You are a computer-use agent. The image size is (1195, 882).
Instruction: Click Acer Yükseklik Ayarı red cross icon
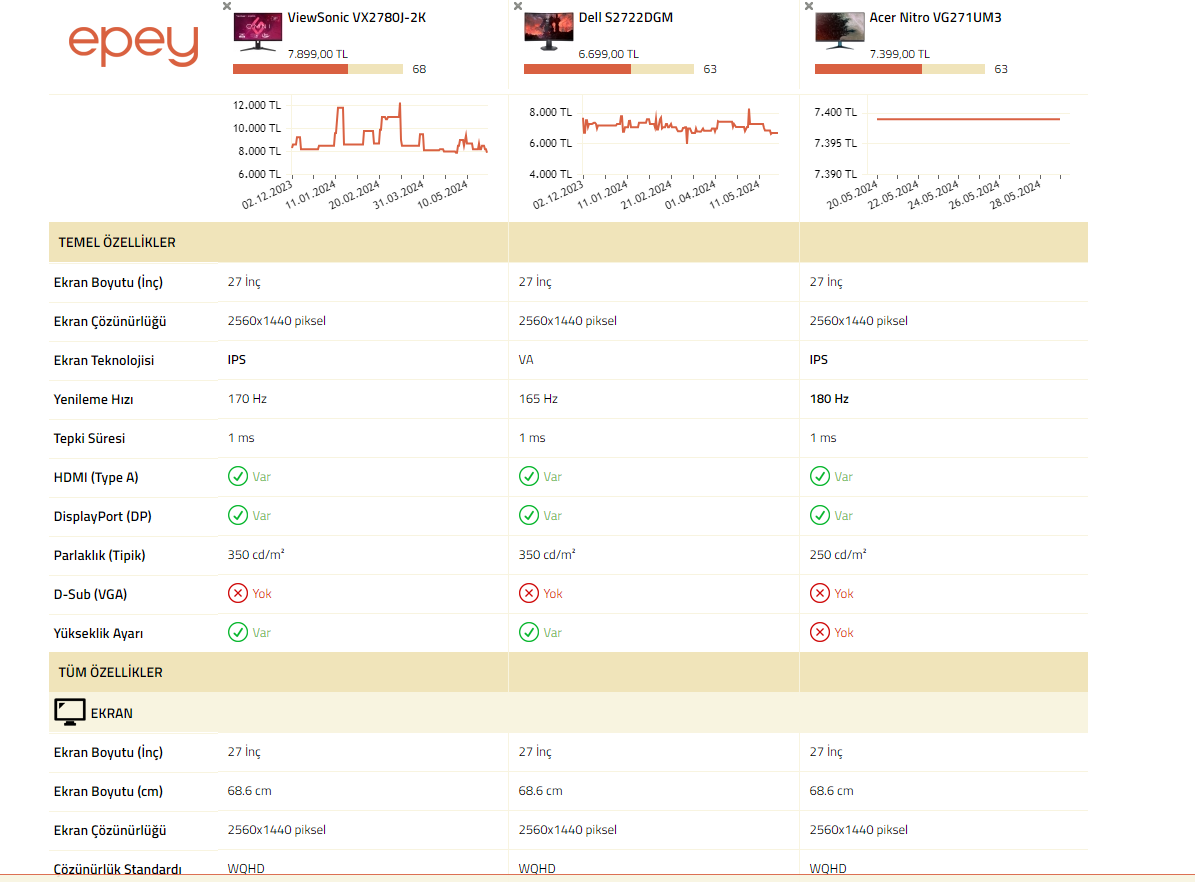[820, 632]
